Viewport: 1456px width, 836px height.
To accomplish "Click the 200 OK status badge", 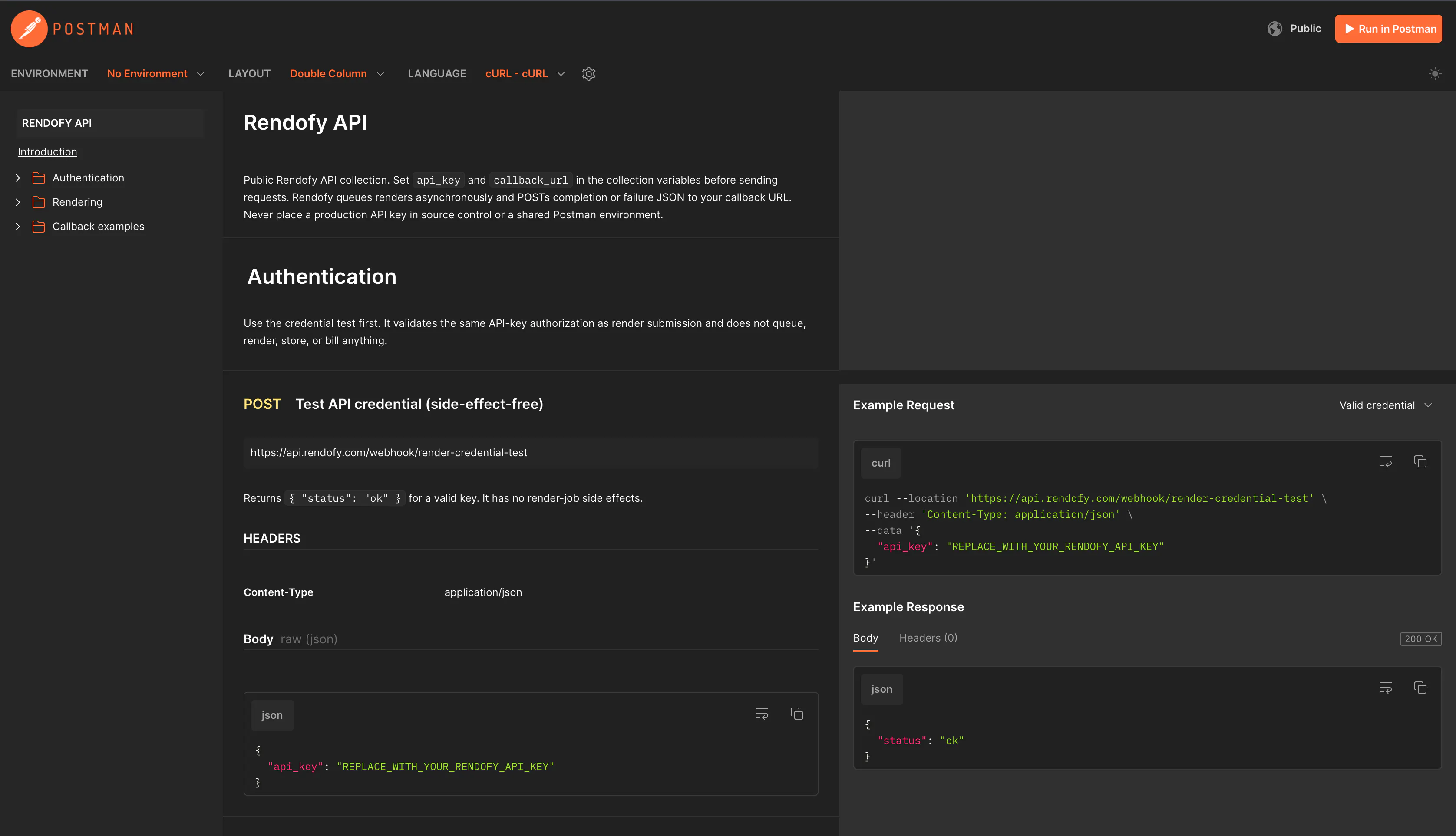I will [1420, 639].
